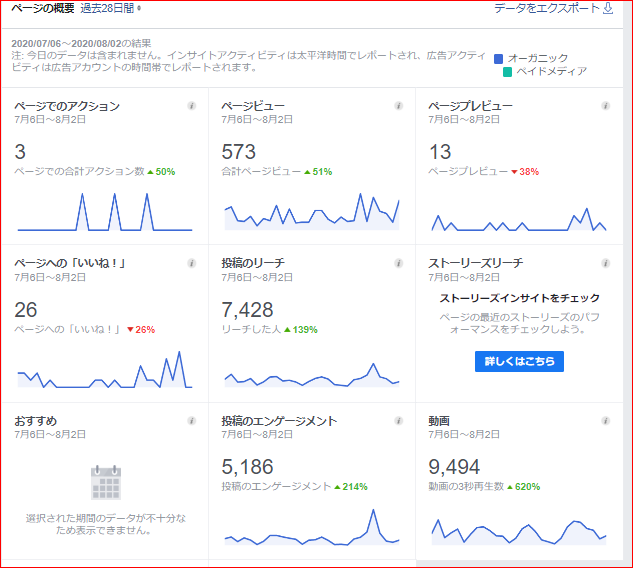Viewport: 633px width, 568px height.
Task: Click the ▲620% change indicator
Action: [523, 487]
